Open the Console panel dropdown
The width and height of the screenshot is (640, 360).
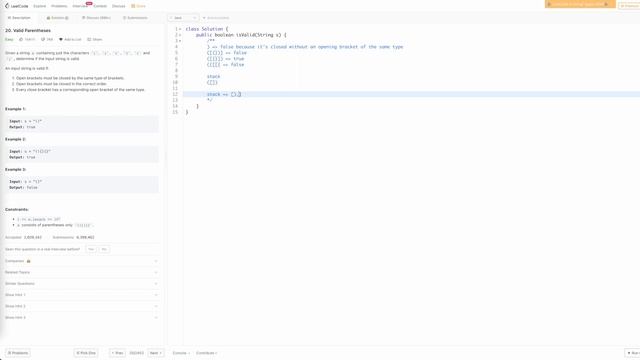181,353
